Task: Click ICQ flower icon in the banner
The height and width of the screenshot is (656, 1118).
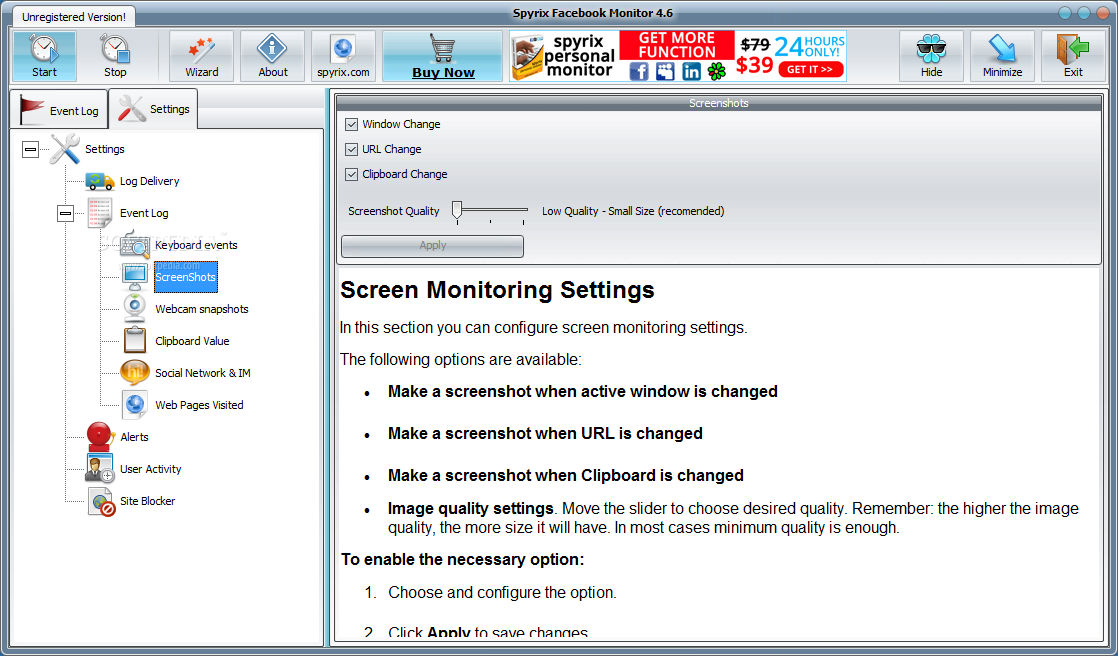Action: [717, 71]
